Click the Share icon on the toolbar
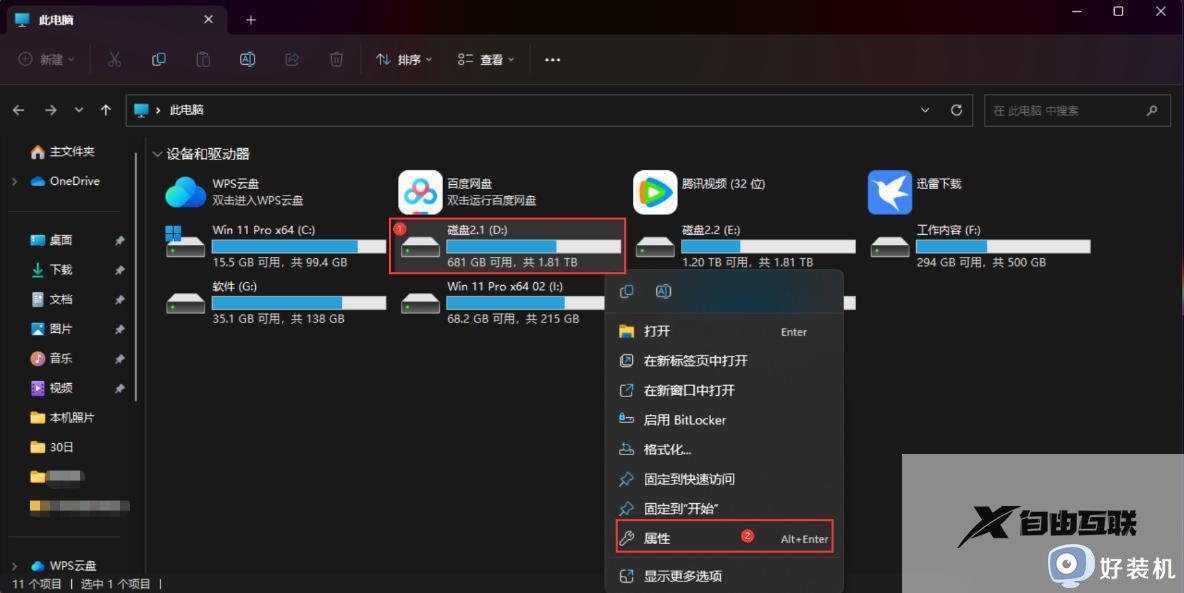Screen dimensions: 1184x593 (x=291, y=59)
